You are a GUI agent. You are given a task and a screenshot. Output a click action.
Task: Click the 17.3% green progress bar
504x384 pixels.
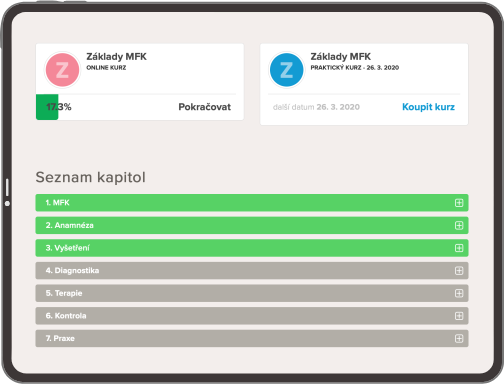[47, 107]
